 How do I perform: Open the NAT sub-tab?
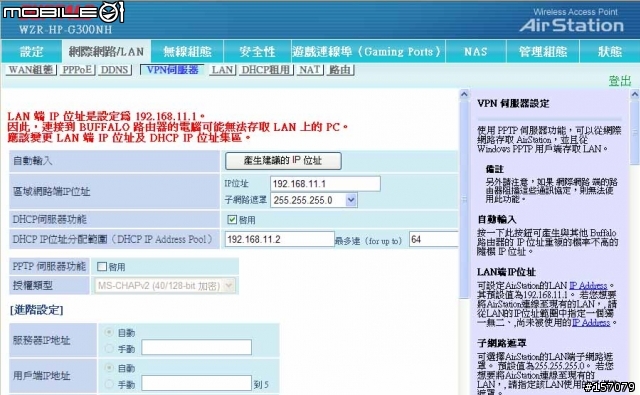pos(309,70)
